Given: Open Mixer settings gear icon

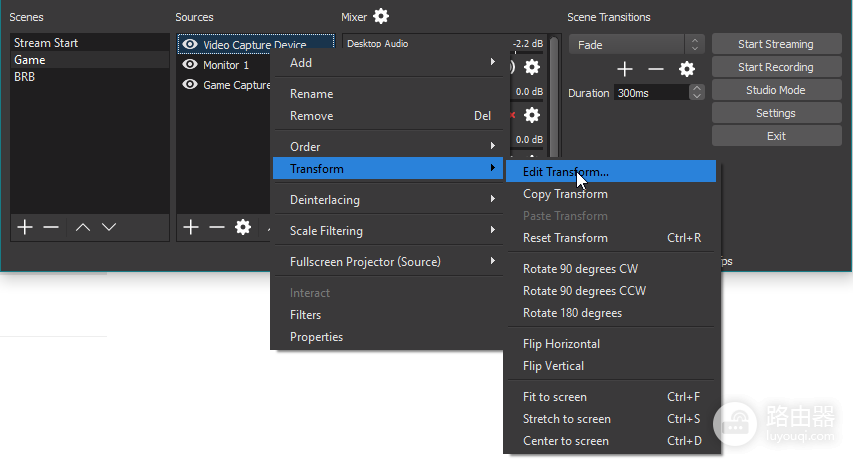Looking at the screenshot, I should pyautogui.click(x=381, y=16).
